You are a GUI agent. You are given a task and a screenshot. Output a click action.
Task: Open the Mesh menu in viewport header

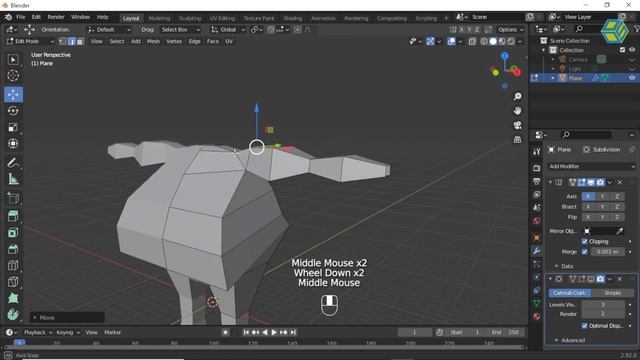pos(153,41)
